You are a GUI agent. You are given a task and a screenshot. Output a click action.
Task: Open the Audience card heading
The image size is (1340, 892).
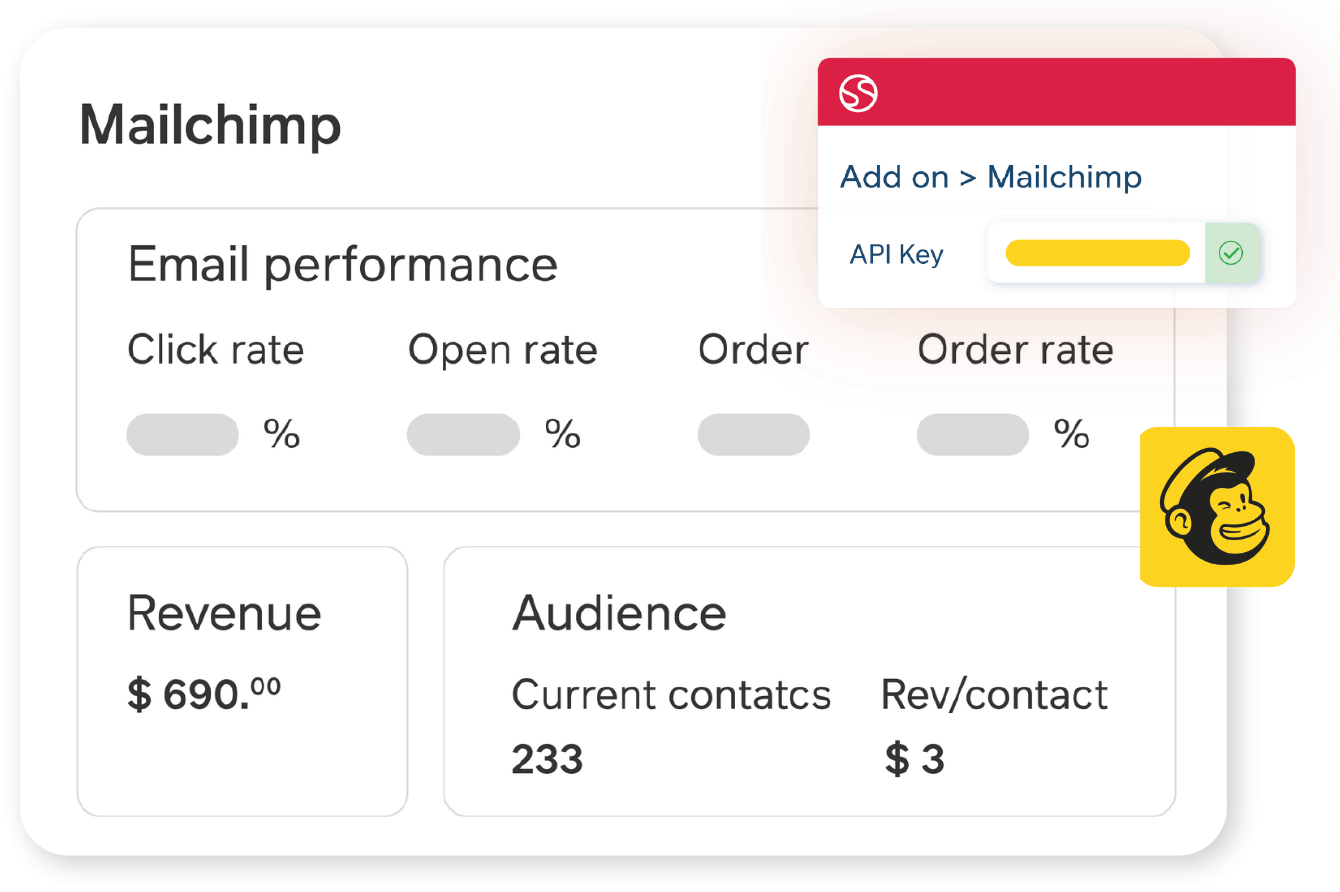pos(619,613)
